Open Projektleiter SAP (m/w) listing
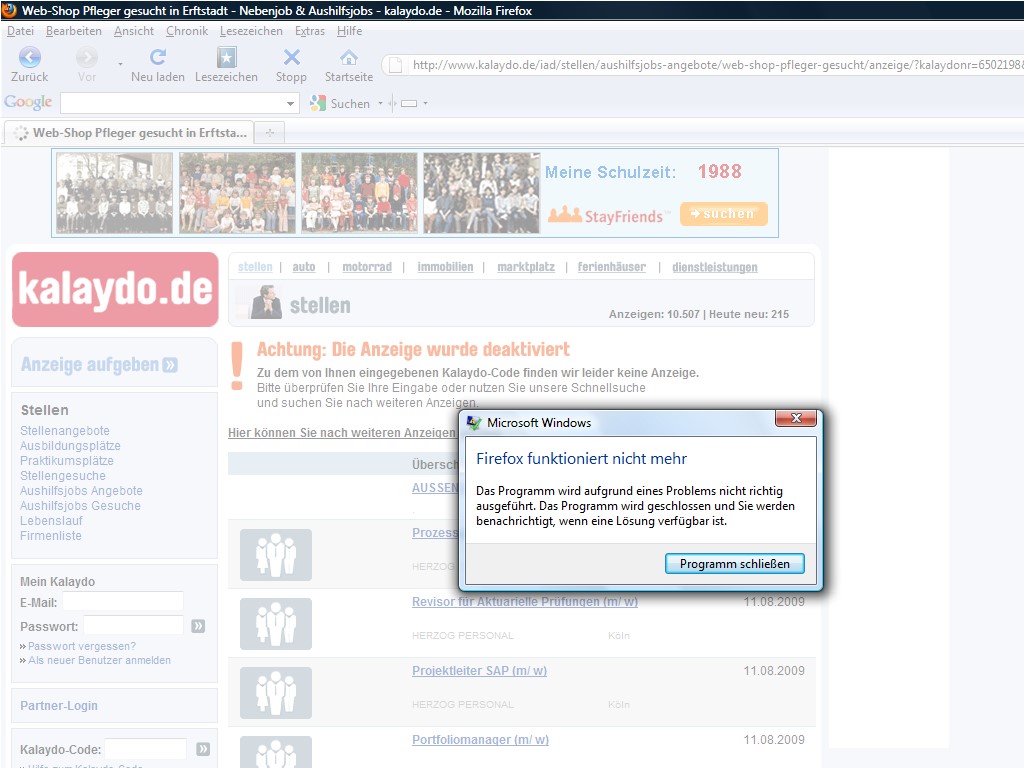The width and height of the screenshot is (1024, 768). (x=479, y=671)
